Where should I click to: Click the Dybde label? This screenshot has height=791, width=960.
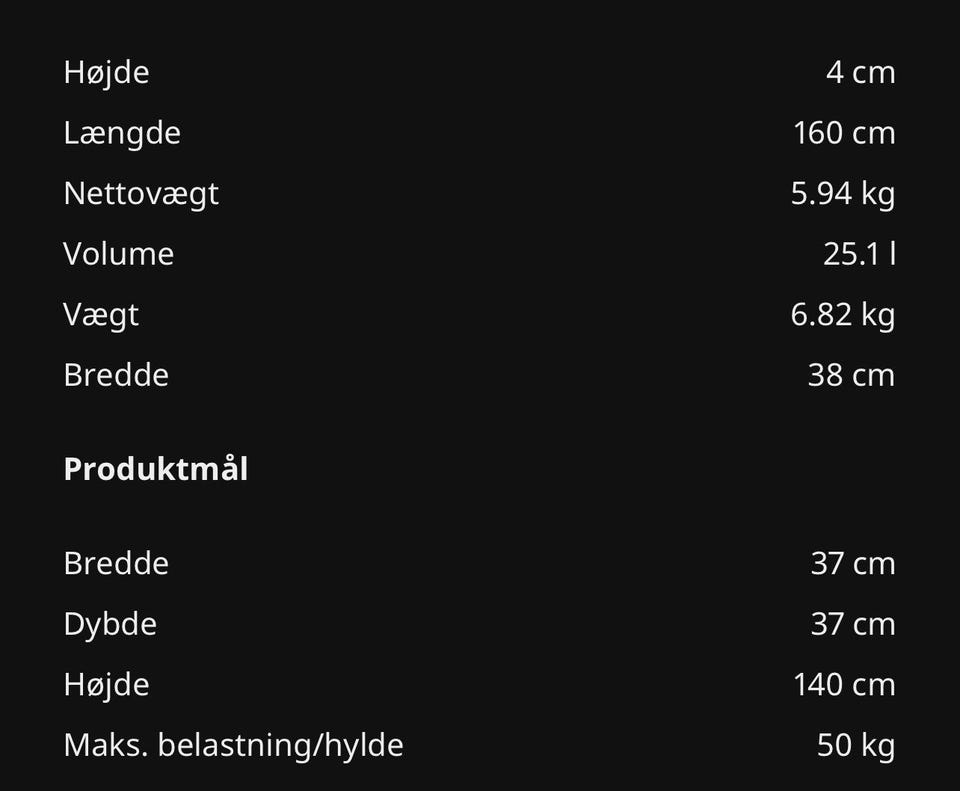(x=110, y=624)
